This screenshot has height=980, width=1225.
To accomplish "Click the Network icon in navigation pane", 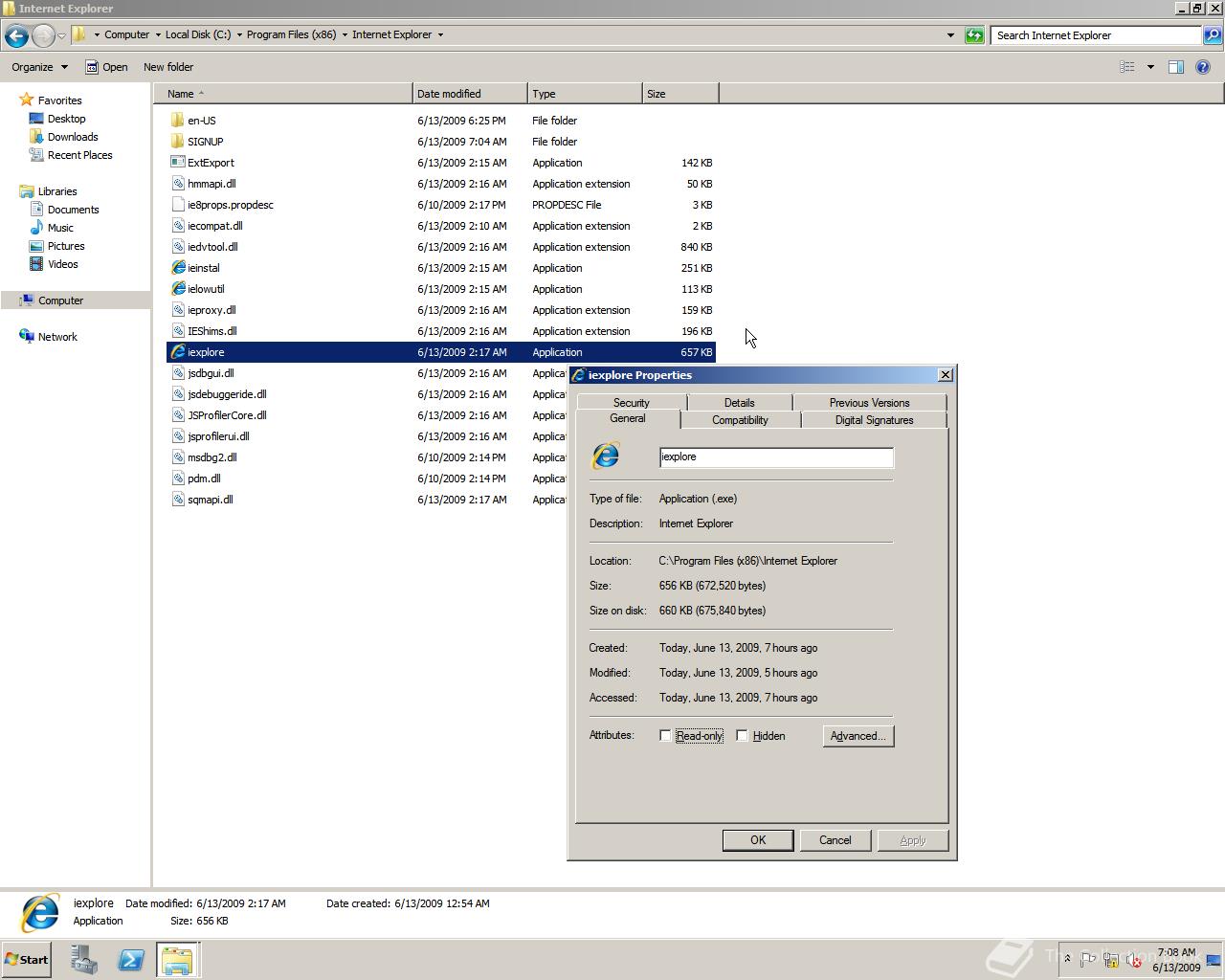I will click(27, 337).
